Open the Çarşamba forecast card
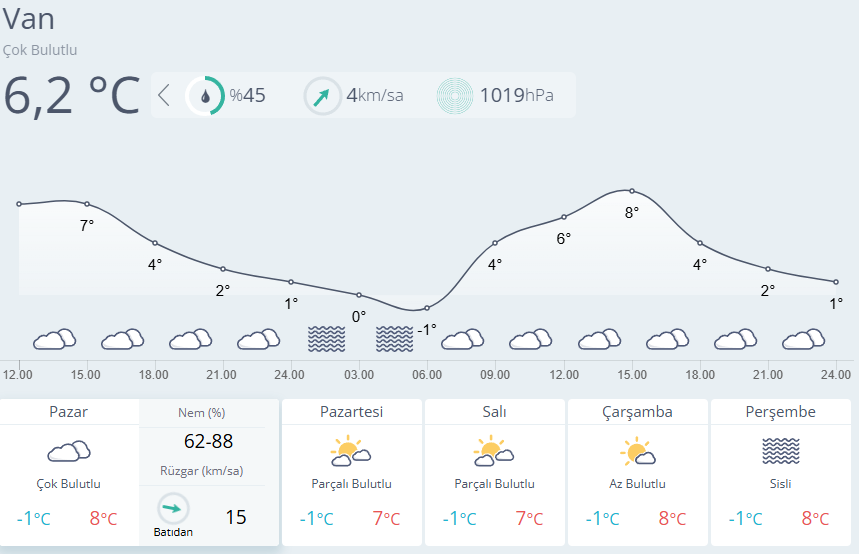 pos(637,412)
